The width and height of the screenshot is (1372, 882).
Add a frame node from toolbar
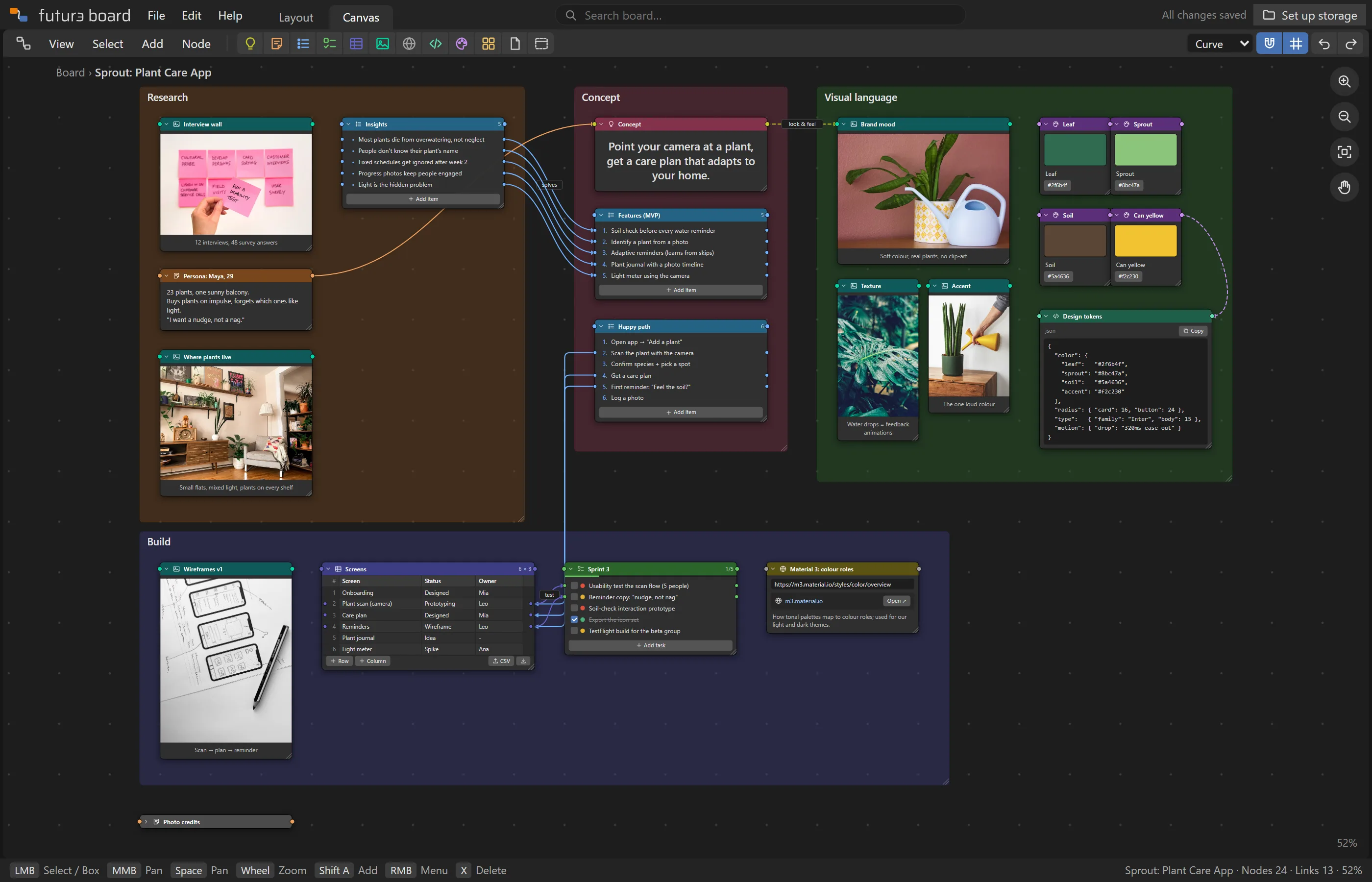coord(541,44)
